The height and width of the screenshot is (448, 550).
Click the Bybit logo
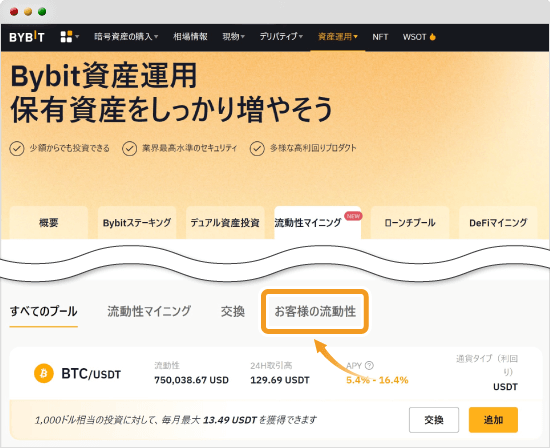[x=27, y=37]
